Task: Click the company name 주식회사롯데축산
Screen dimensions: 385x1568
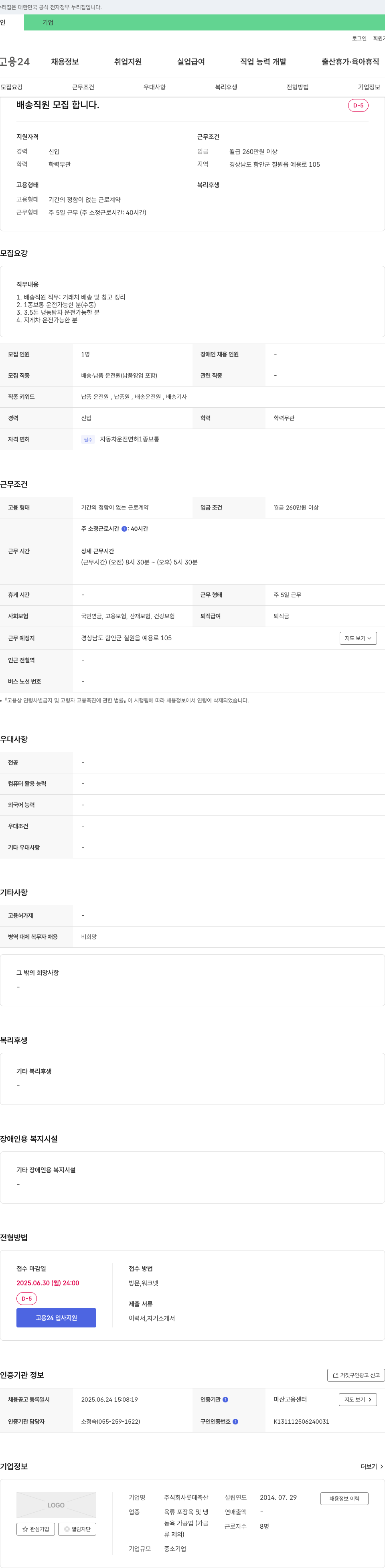Action: 186,1497
